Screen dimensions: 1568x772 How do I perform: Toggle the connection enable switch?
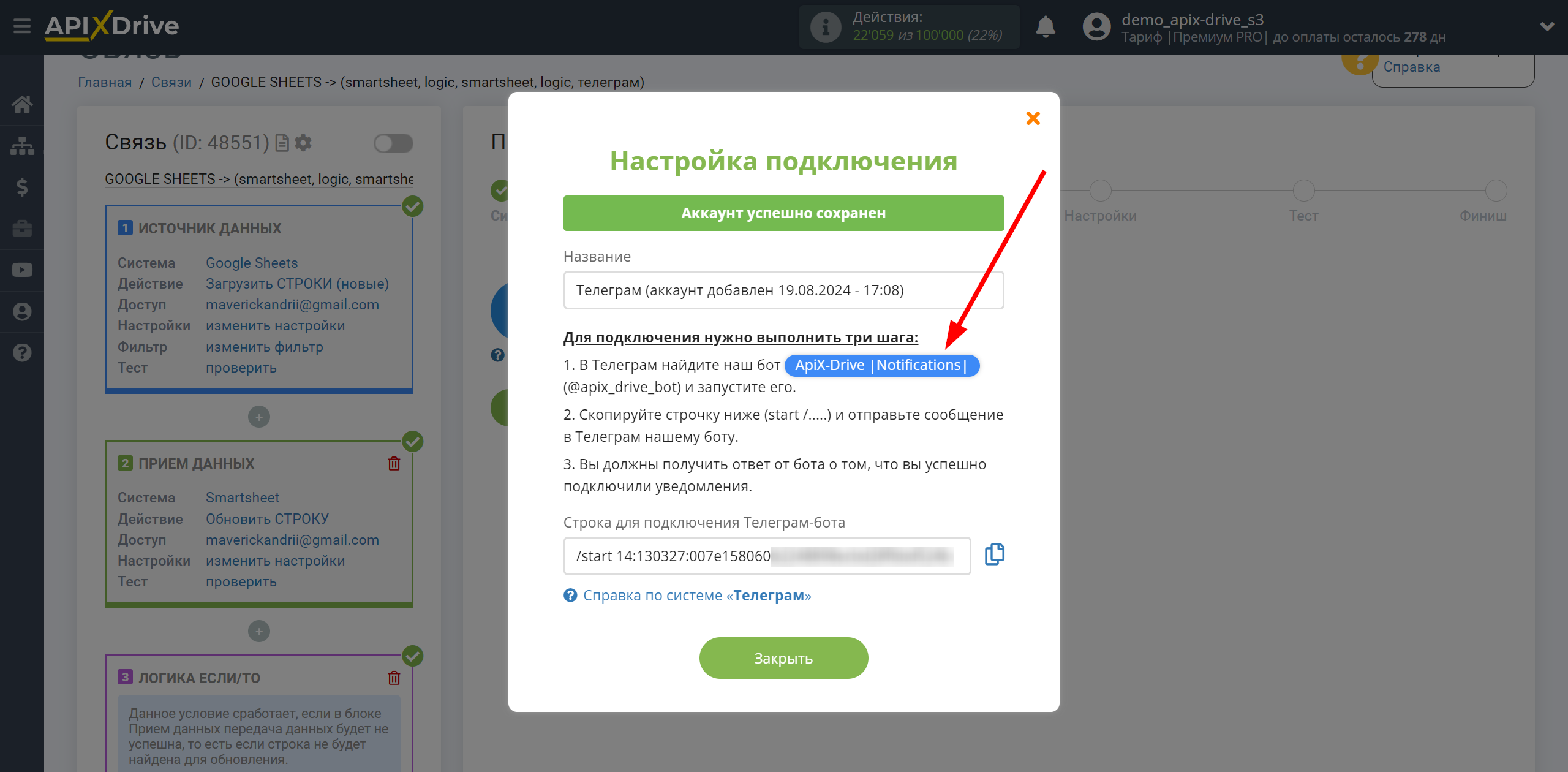[x=393, y=143]
